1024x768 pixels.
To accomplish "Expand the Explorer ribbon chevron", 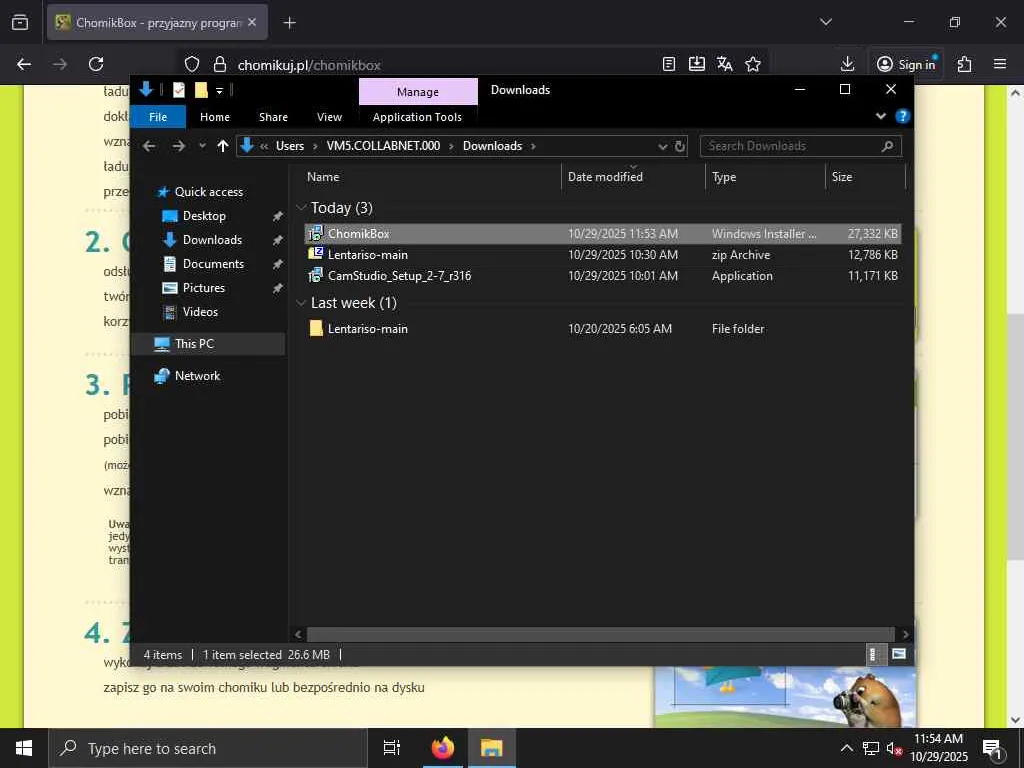I will pos(880,116).
